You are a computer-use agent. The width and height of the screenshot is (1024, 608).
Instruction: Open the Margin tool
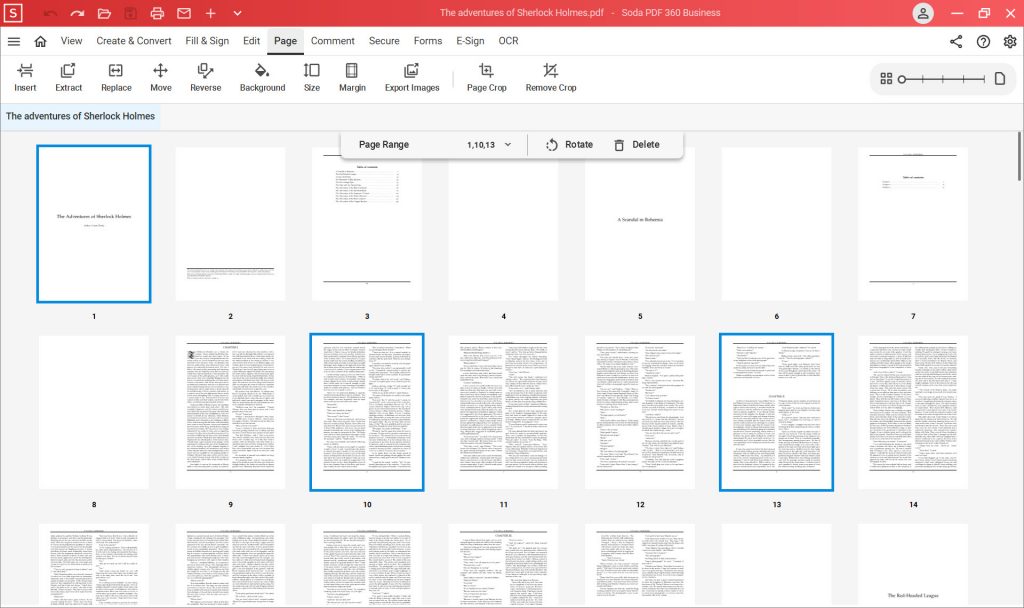[x=352, y=78]
